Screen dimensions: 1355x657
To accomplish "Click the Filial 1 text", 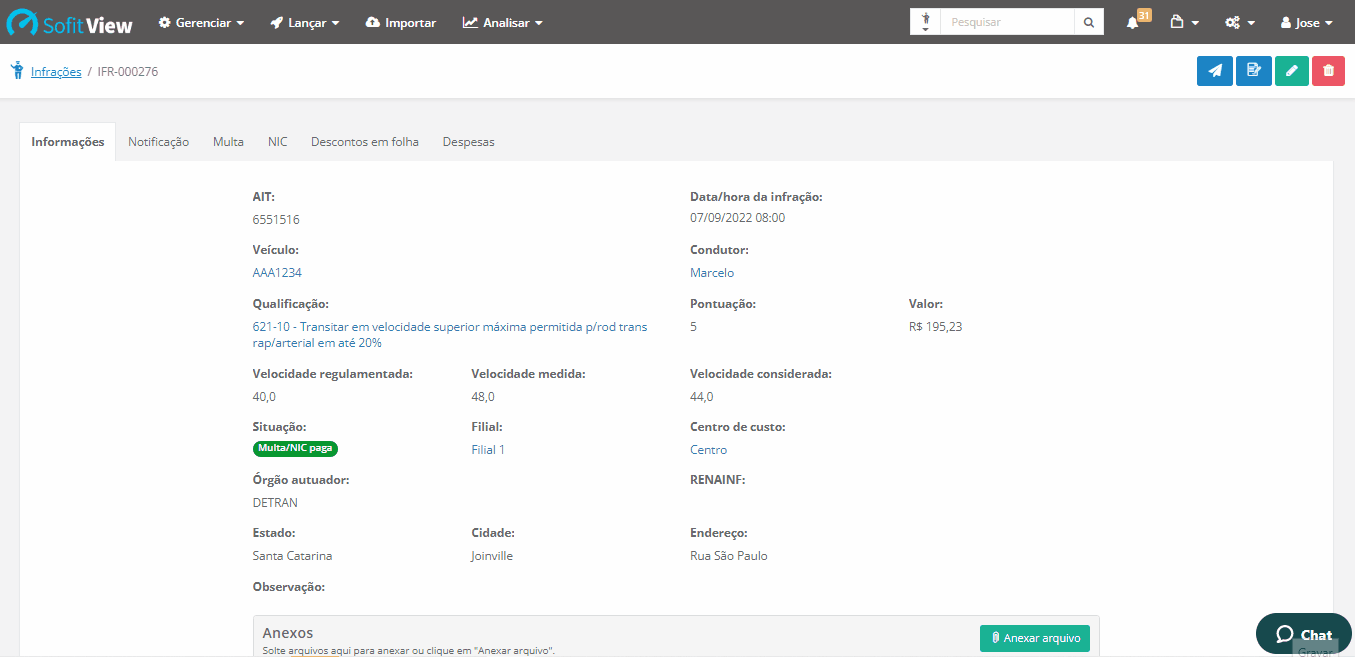I will [x=488, y=450].
